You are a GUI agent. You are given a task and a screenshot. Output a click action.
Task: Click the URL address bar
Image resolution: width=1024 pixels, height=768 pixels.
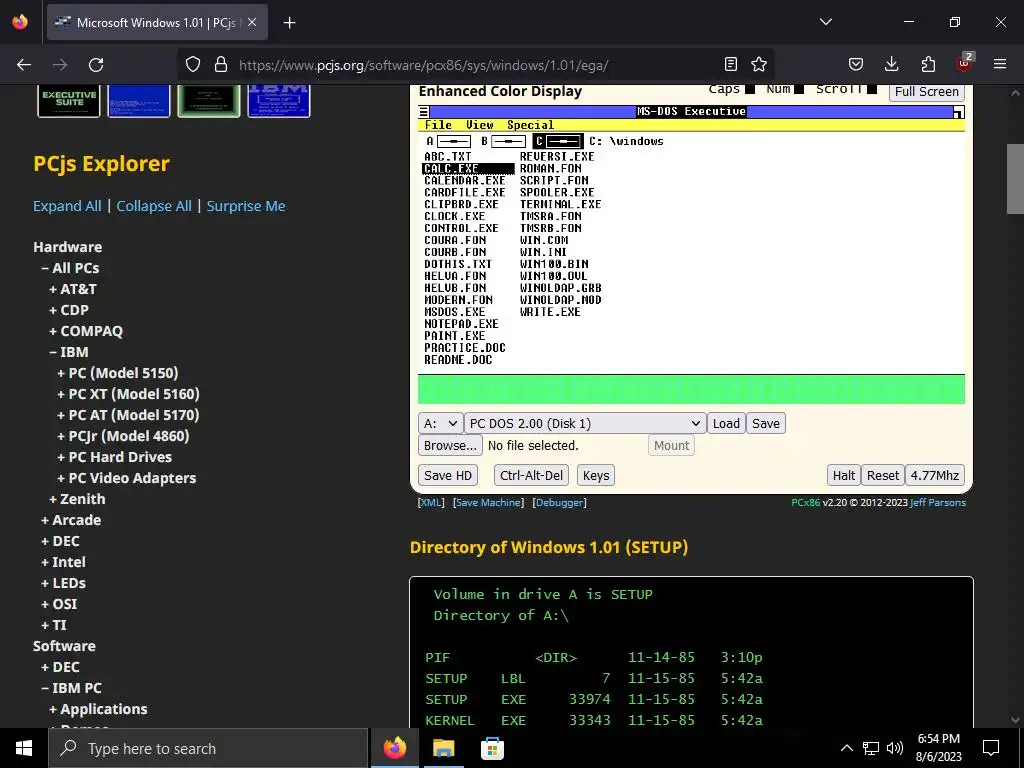[477, 65]
